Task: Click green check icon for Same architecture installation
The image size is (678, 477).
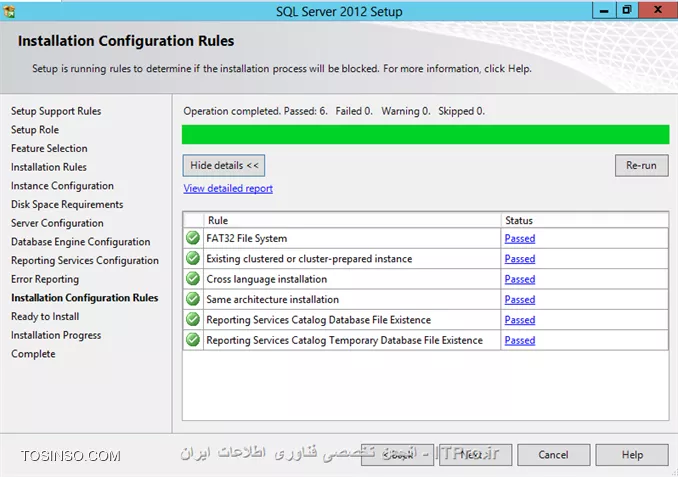Action: coord(193,299)
